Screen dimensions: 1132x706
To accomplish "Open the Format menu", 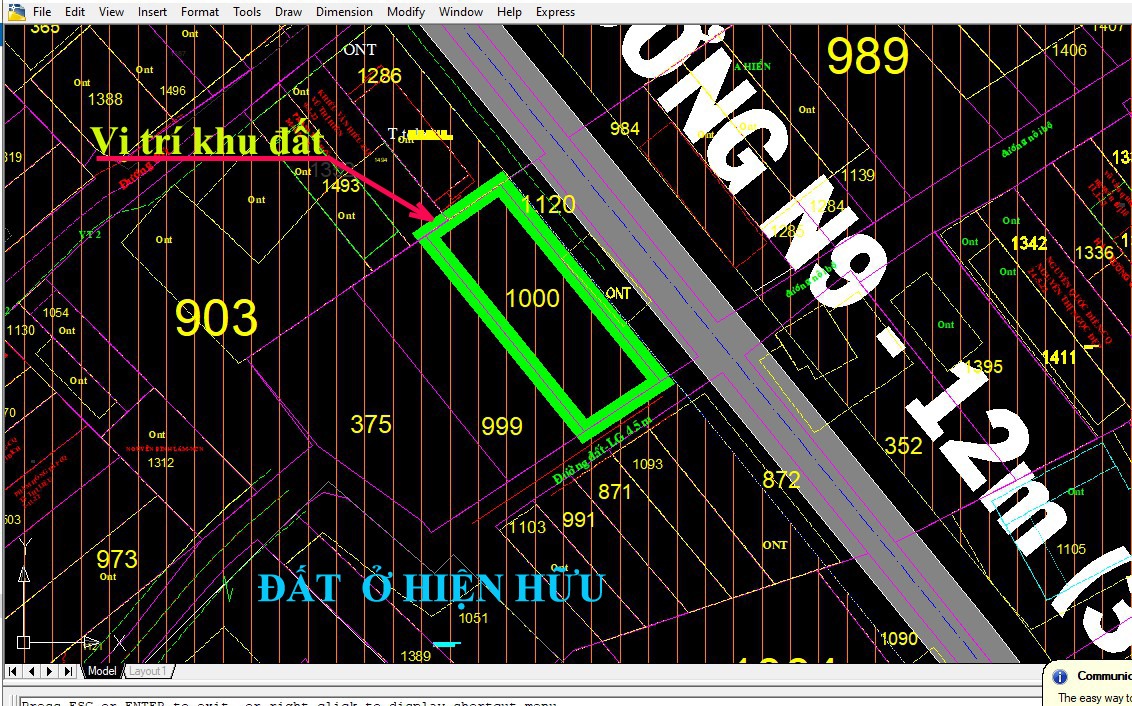I will pyautogui.click(x=200, y=12).
